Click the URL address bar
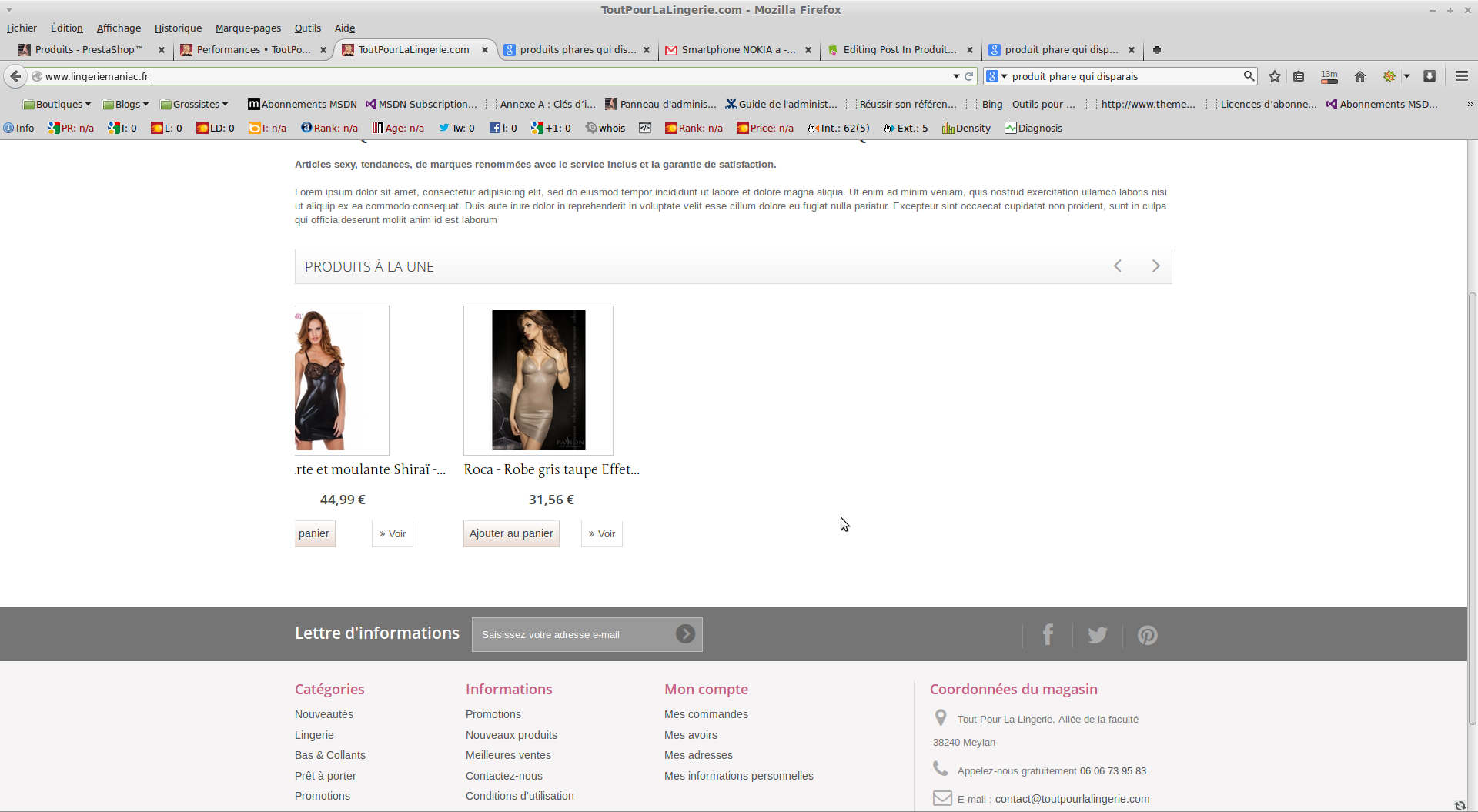Viewport: 1478px width, 812px height. click(493, 76)
